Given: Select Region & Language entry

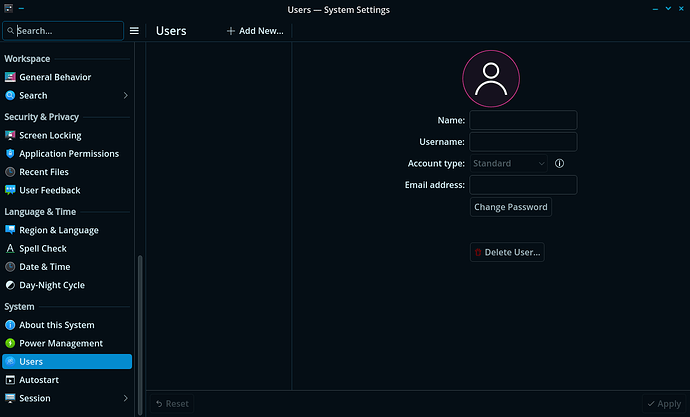Looking at the screenshot, I should coord(58,230).
